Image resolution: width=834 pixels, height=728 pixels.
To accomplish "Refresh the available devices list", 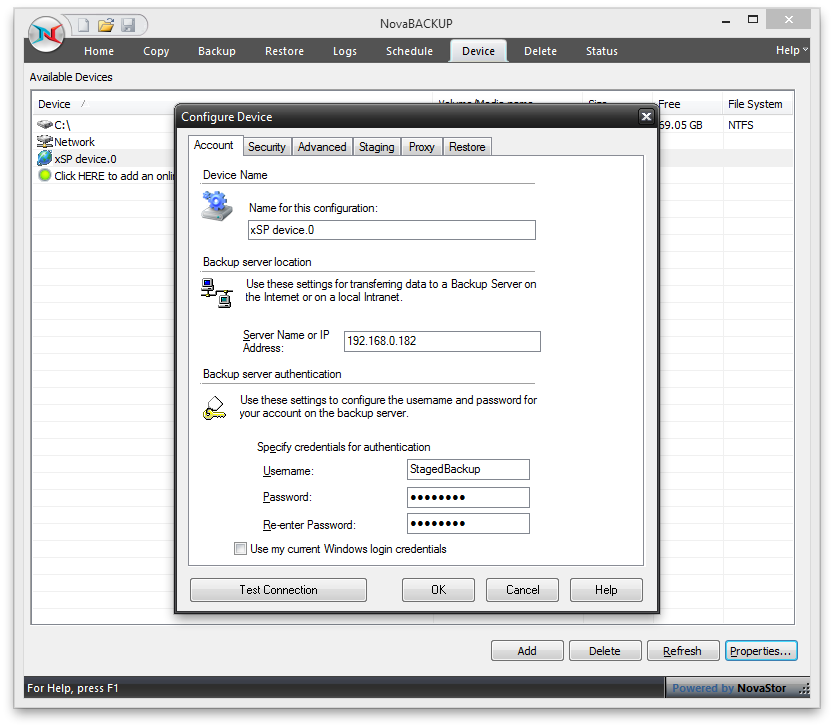I will tap(683, 650).
